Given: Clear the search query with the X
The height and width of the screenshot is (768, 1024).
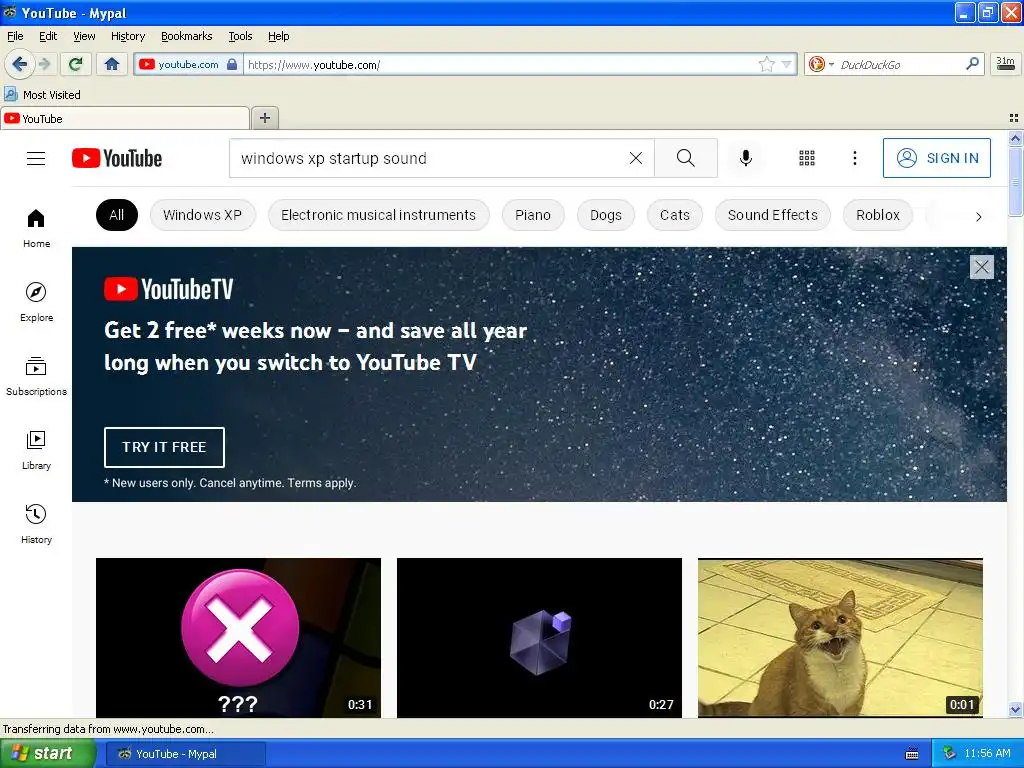Looking at the screenshot, I should click(x=635, y=158).
